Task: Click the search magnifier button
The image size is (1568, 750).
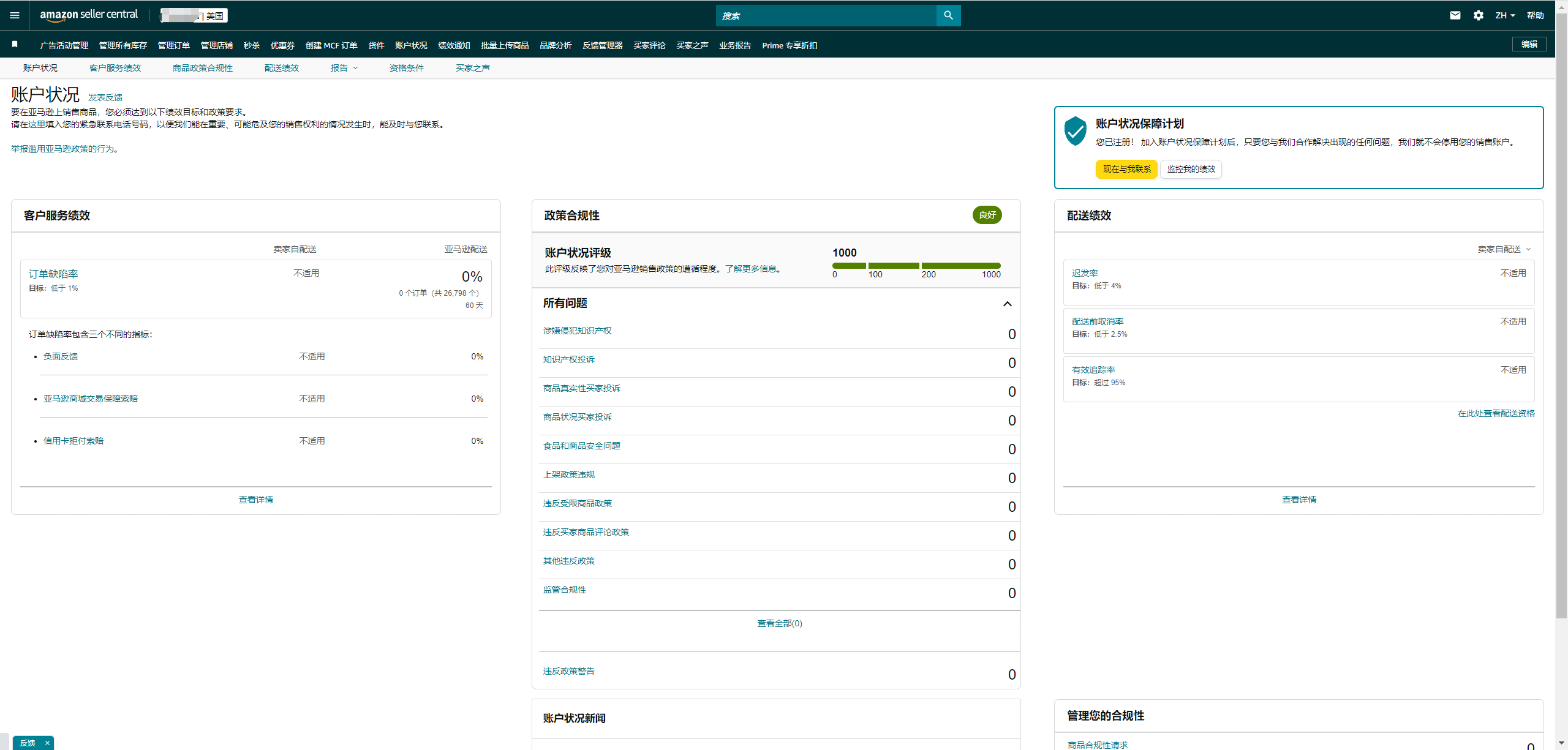Action: pos(948,15)
